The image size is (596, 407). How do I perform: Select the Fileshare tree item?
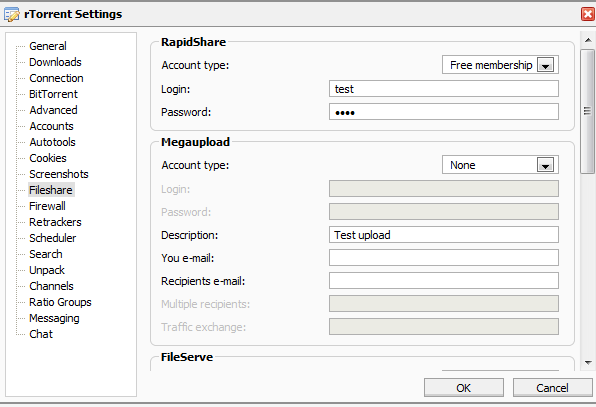pos(51,190)
